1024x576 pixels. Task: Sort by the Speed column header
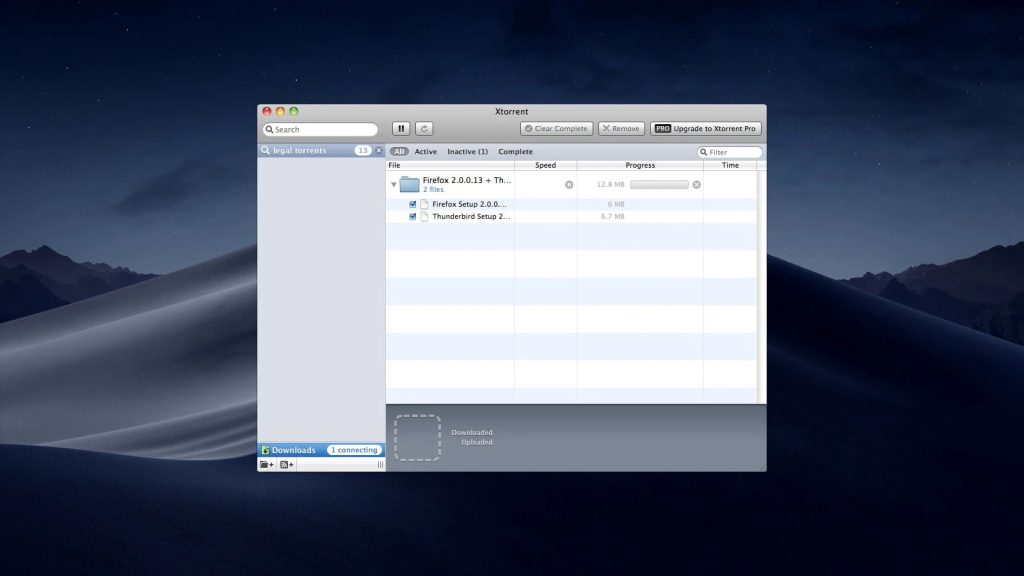point(545,165)
